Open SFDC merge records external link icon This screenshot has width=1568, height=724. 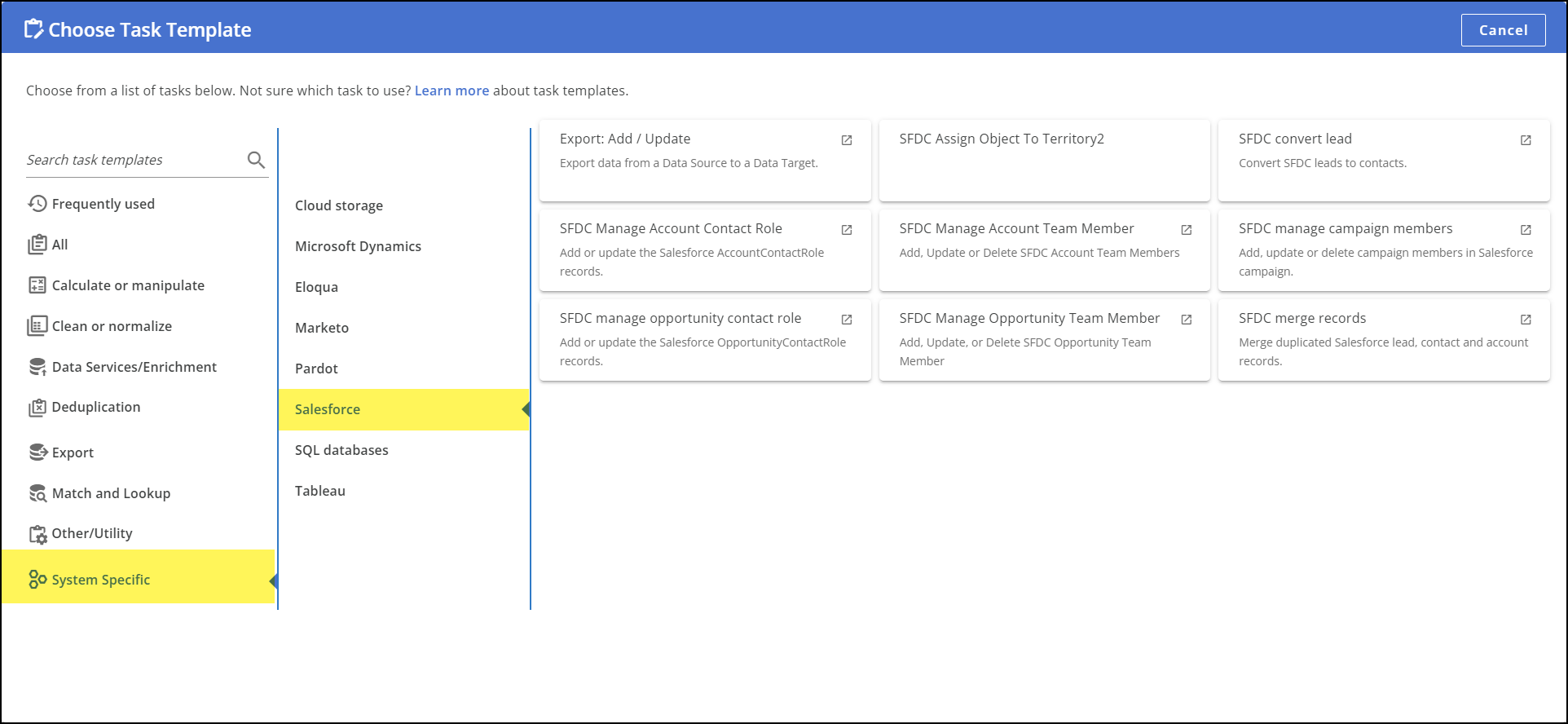[x=1526, y=320]
